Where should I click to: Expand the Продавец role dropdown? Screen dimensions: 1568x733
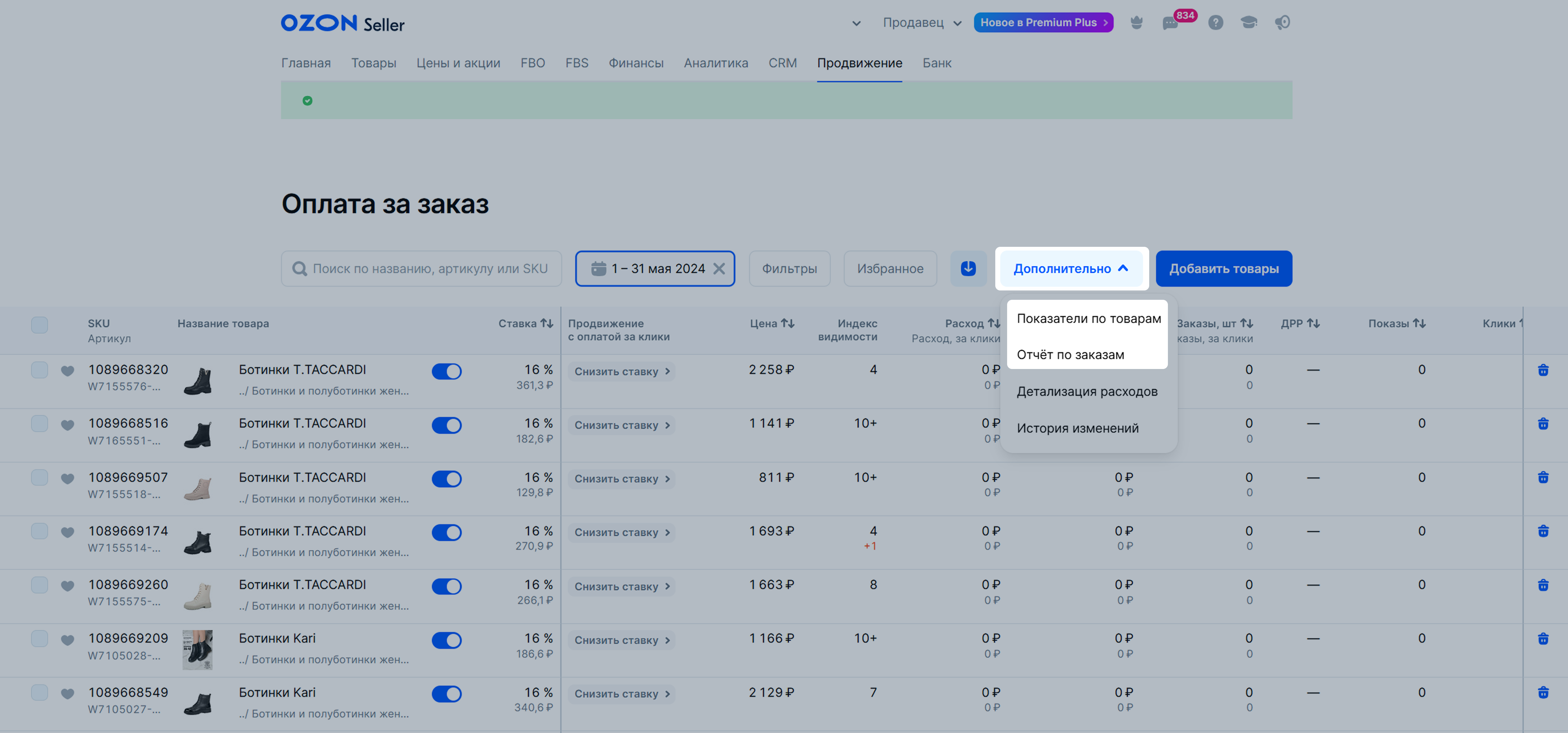click(x=922, y=22)
